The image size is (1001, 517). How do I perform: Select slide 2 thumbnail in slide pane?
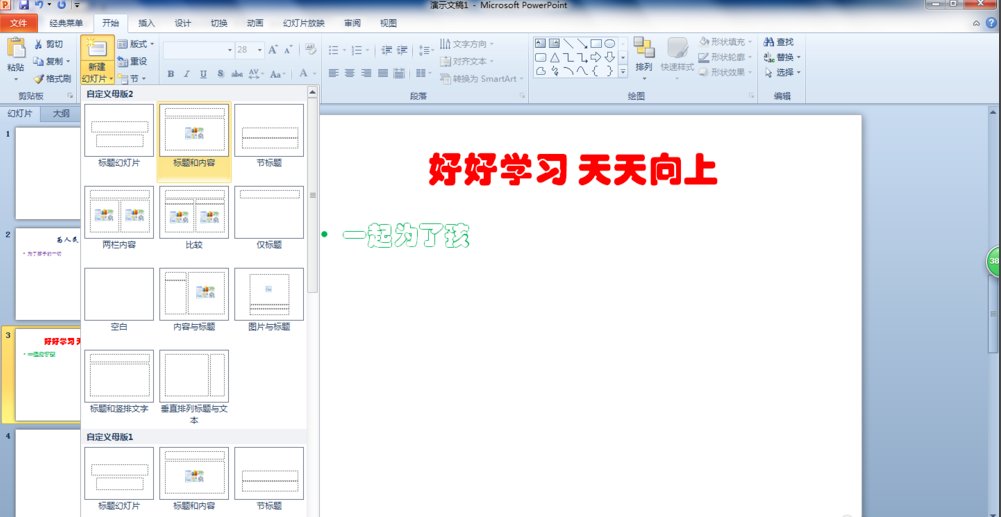pyautogui.click(x=49, y=274)
